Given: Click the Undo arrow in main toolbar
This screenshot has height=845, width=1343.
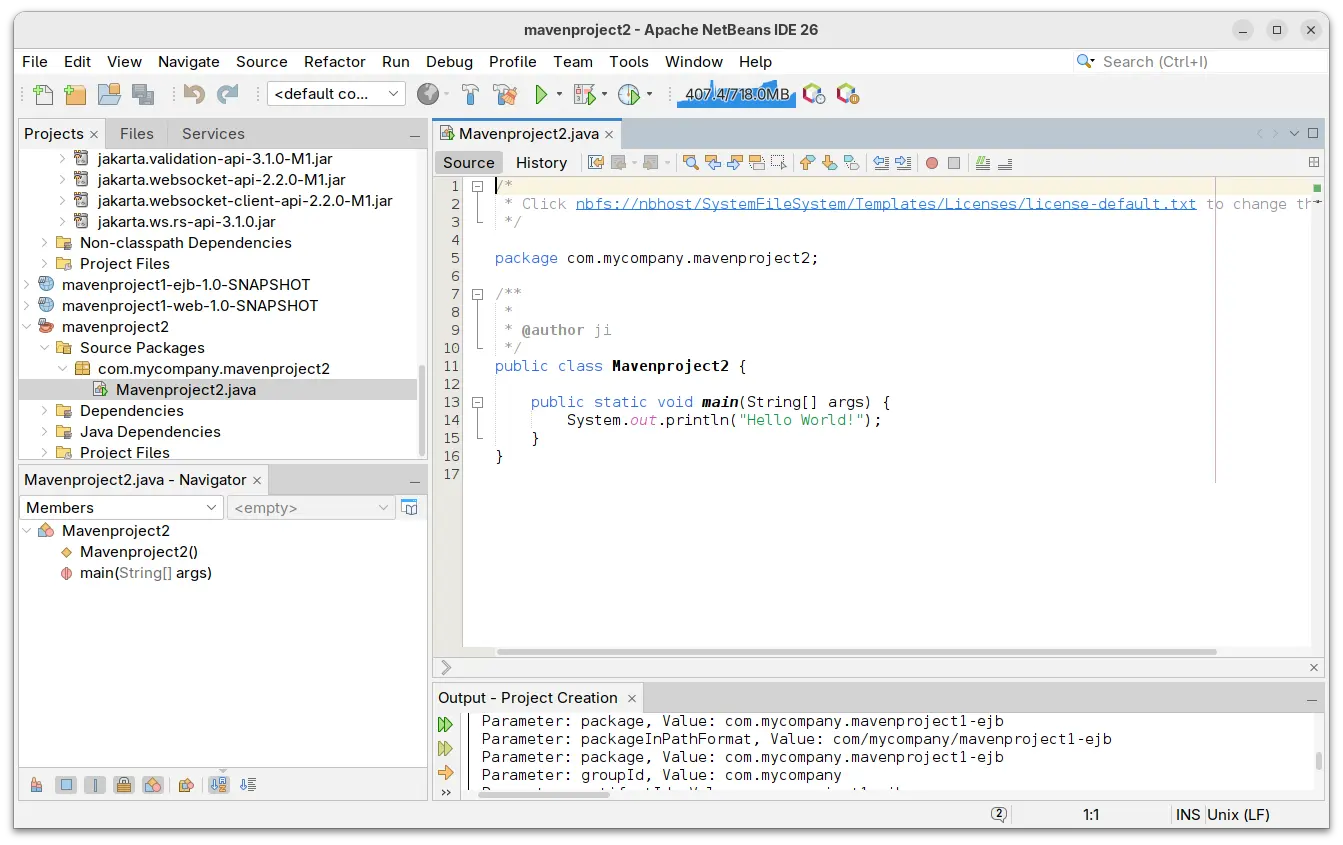Looking at the screenshot, I should click(x=194, y=94).
